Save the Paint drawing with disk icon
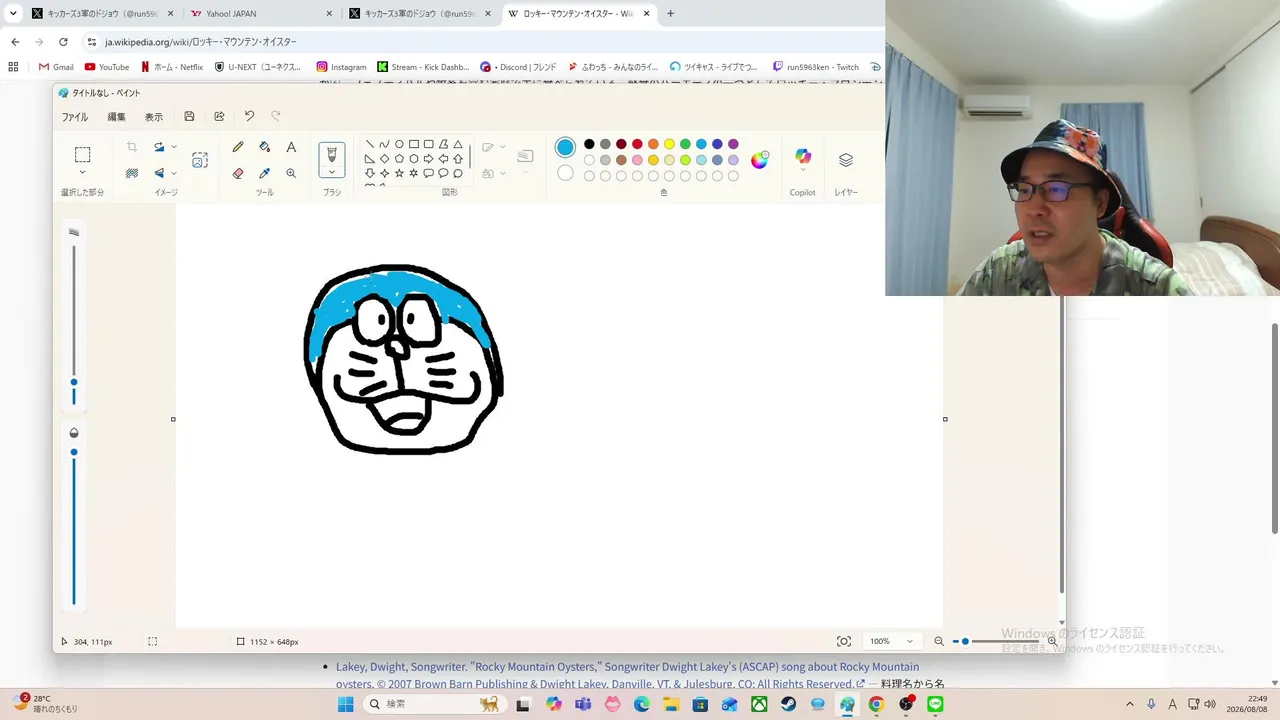 point(189,117)
